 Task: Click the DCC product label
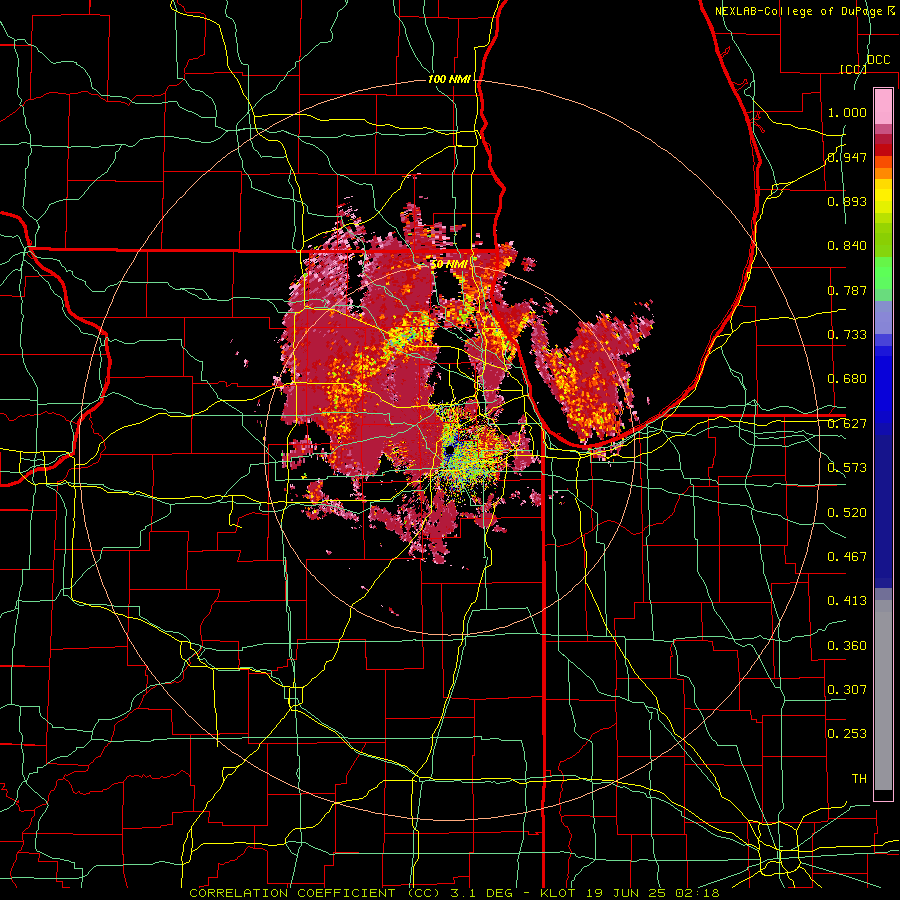tap(878, 59)
